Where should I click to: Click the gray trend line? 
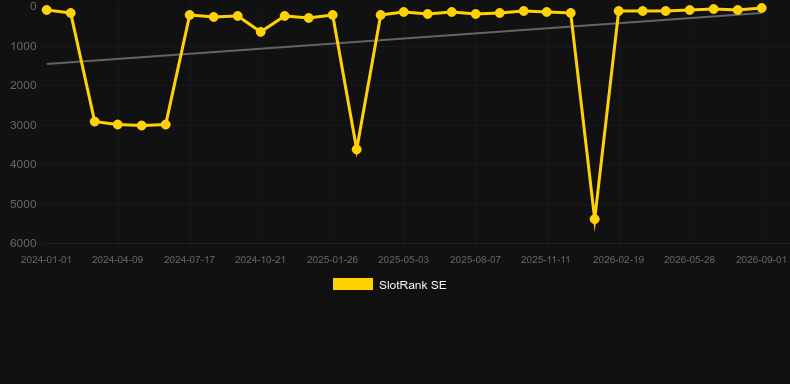404,38
